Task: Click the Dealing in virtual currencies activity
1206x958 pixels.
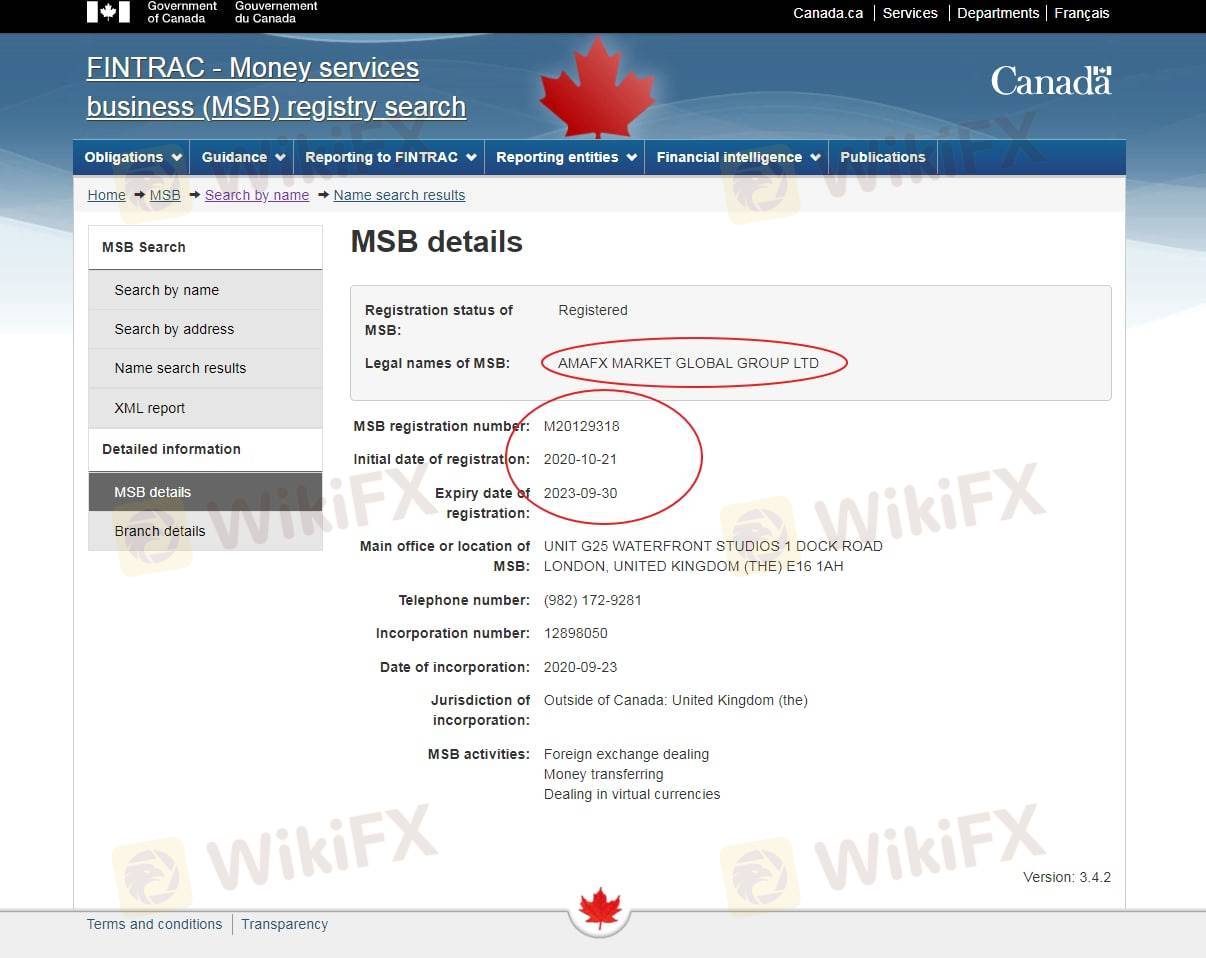Action: pyautogui.click(x=632, y=794)
